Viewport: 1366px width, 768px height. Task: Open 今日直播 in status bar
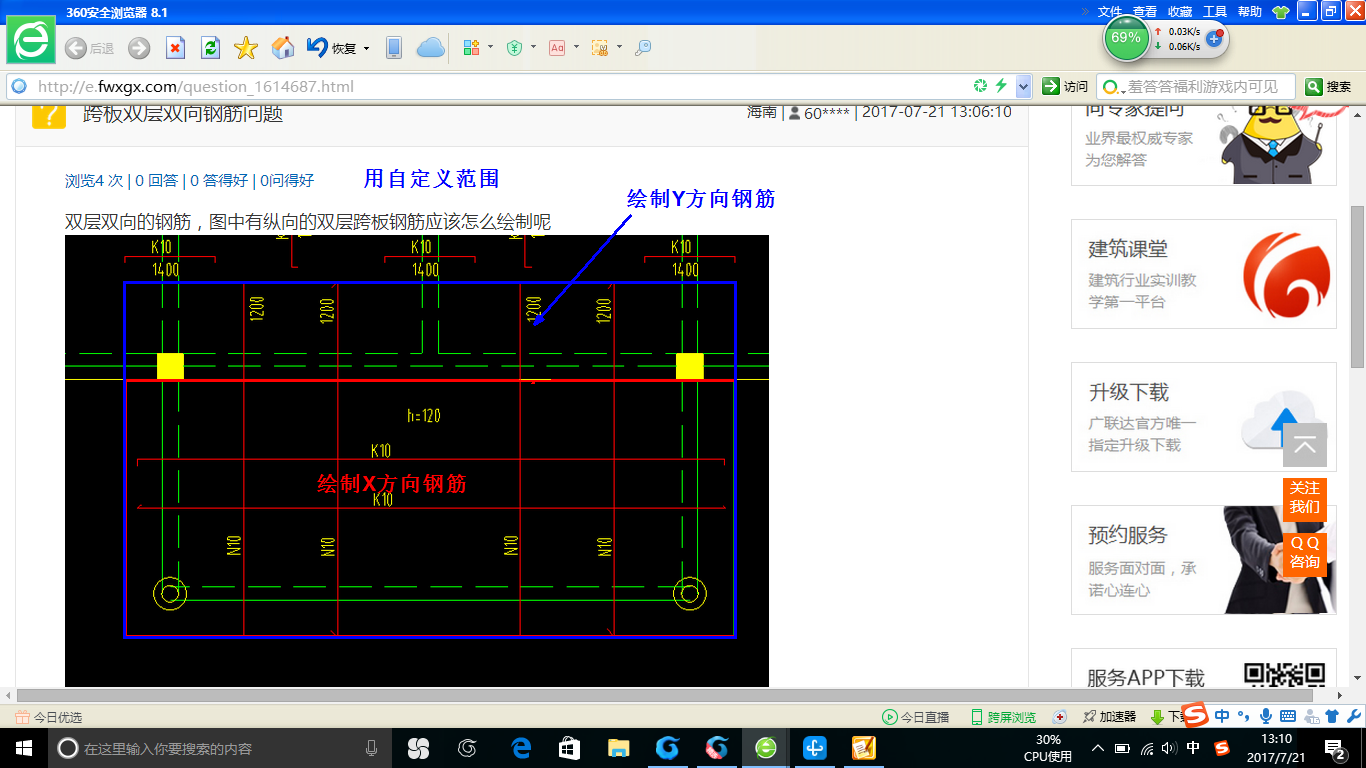pos(915,717)
